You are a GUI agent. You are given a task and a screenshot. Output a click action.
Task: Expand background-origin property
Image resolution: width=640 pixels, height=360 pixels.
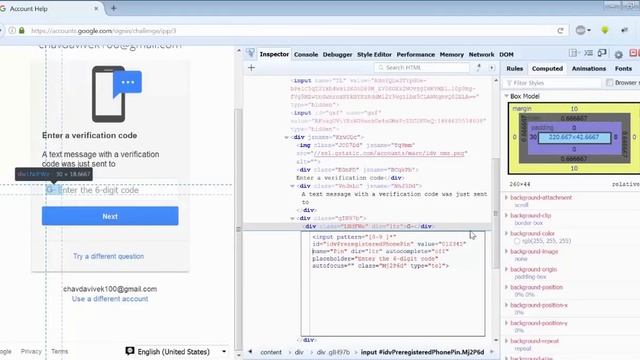(x=507, y=269)
